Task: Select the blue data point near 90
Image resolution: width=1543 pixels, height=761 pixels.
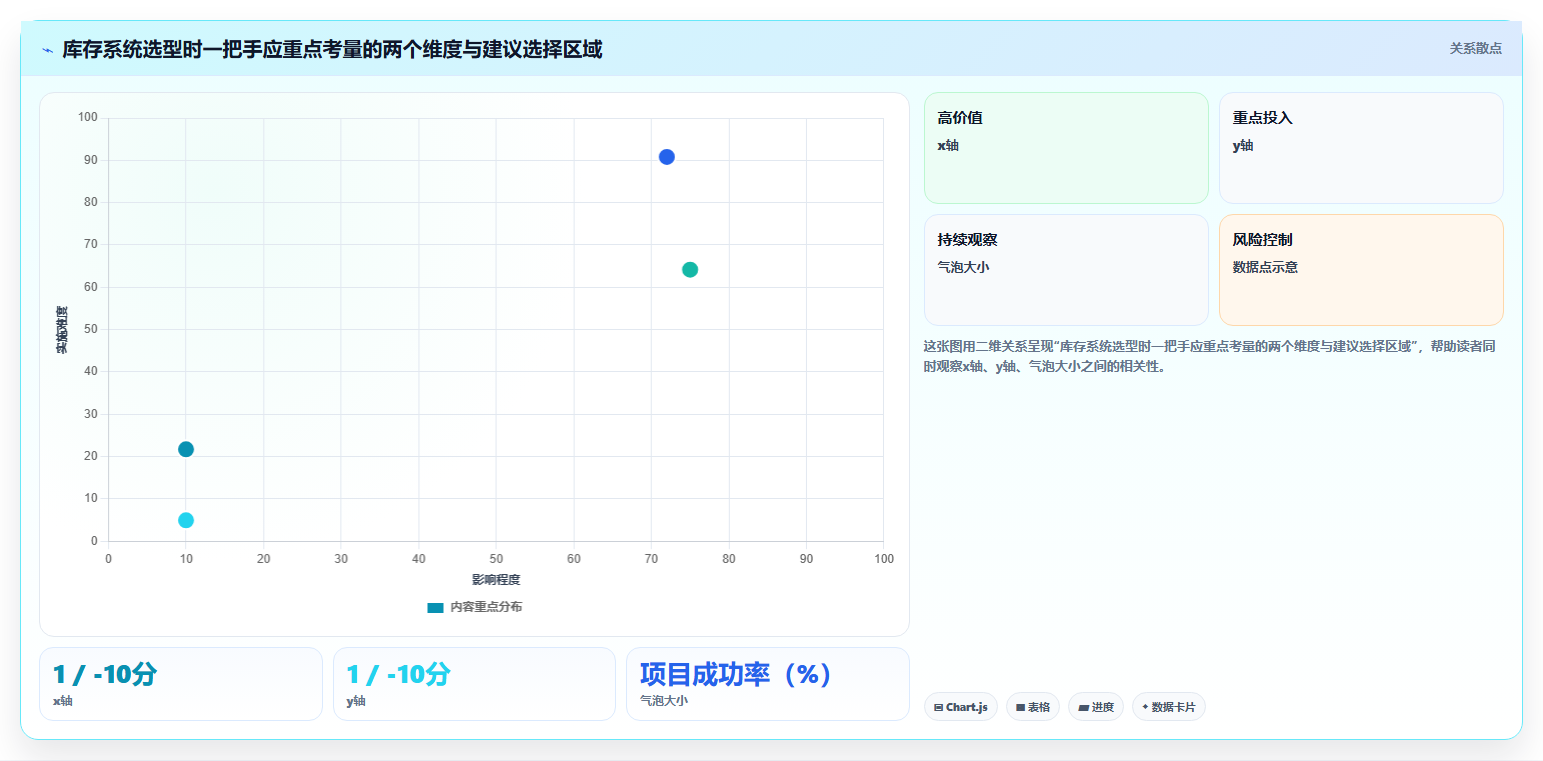Action: click(667, 157)
